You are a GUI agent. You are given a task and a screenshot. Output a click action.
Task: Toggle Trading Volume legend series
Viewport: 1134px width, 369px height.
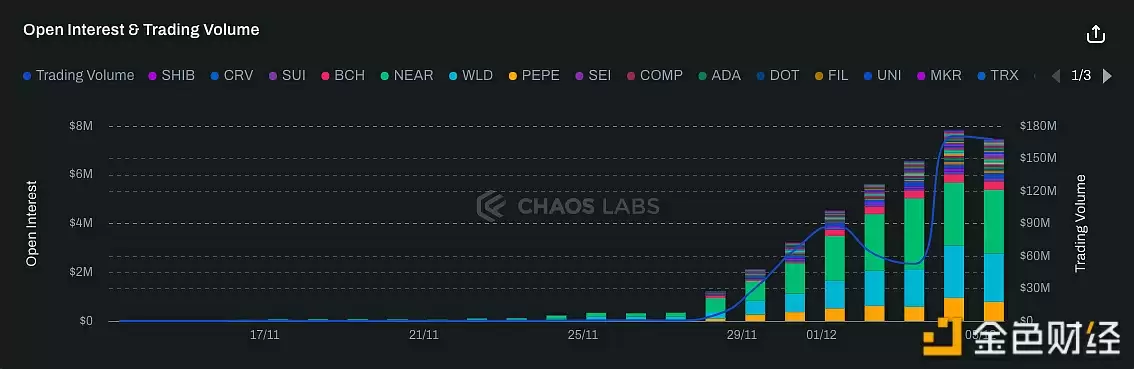click(x=78, y=75)
